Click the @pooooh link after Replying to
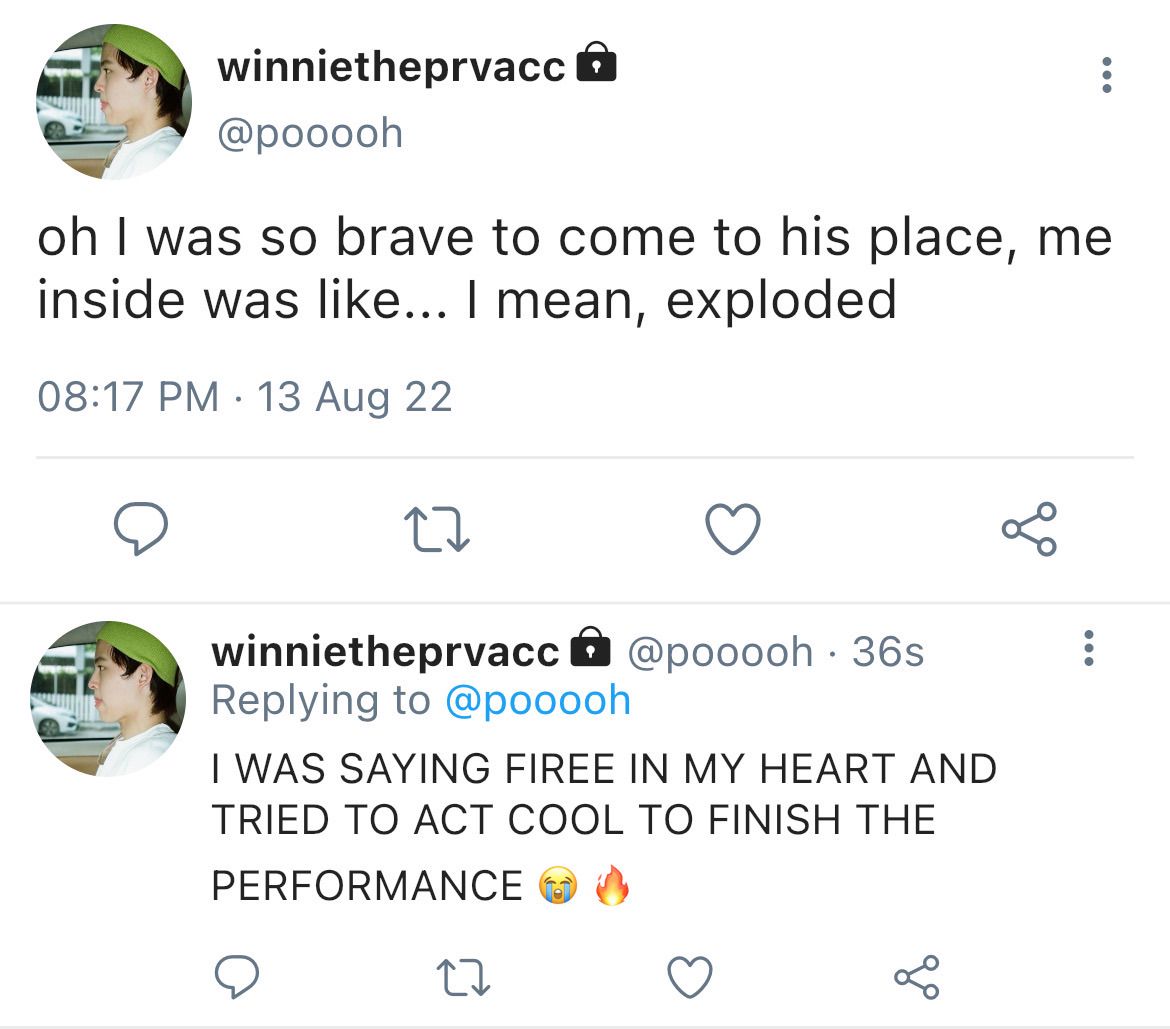The image size is (1170, 1029). coord(537,700)
